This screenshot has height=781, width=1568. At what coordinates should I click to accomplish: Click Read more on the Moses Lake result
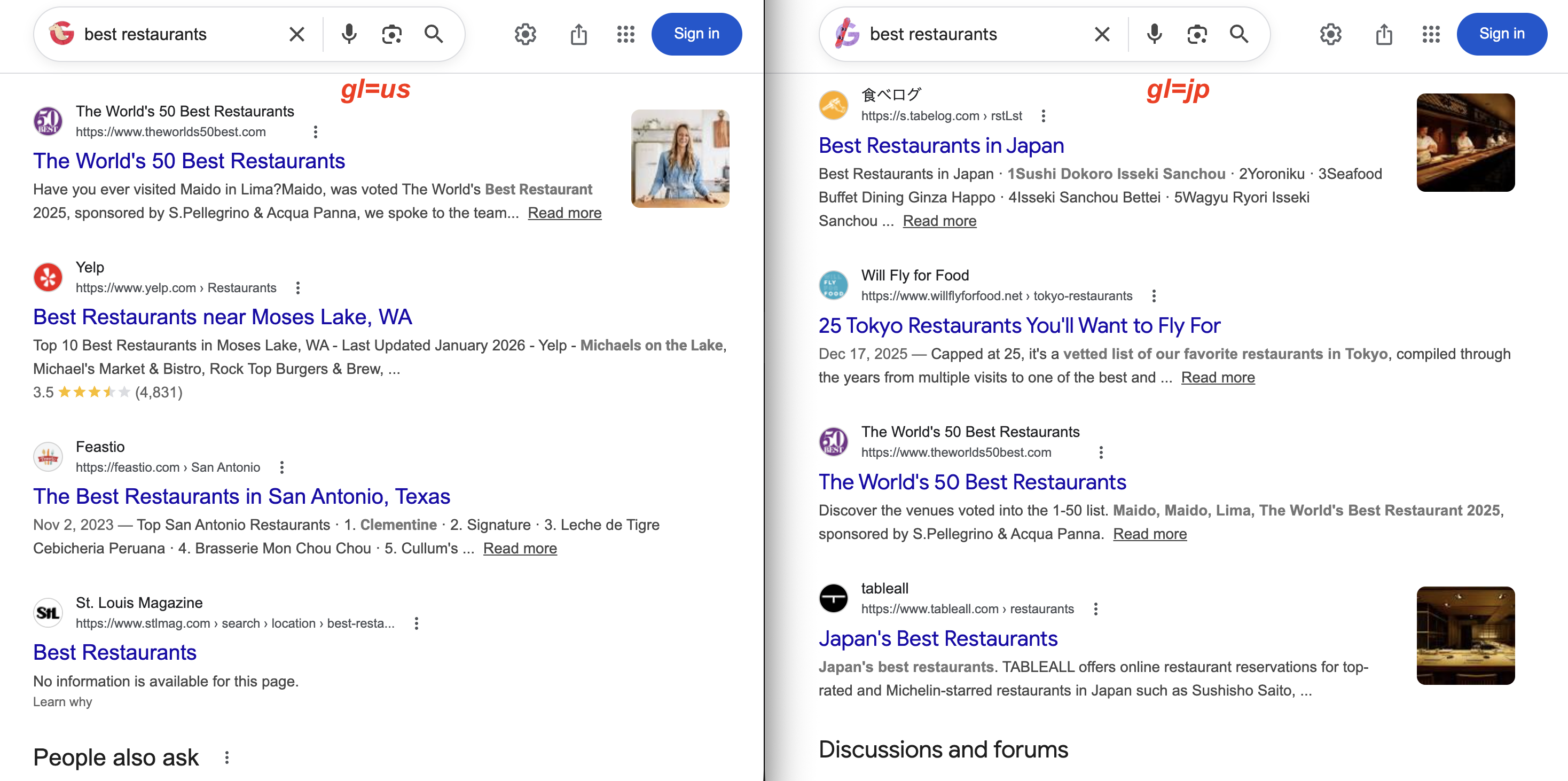point(563,213)
